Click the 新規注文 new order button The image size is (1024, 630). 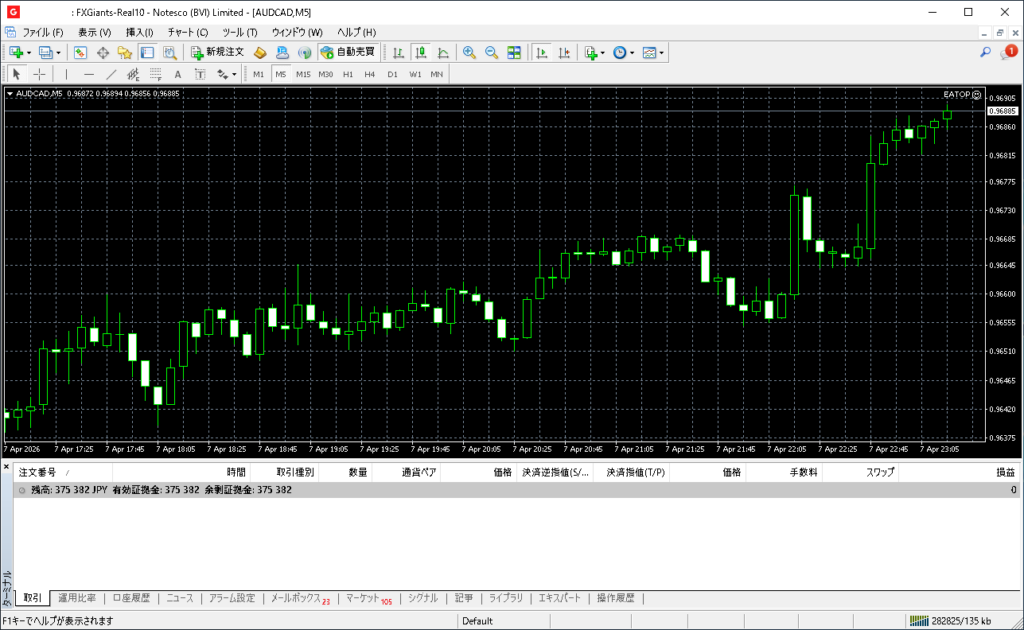(x=217, y=52)
